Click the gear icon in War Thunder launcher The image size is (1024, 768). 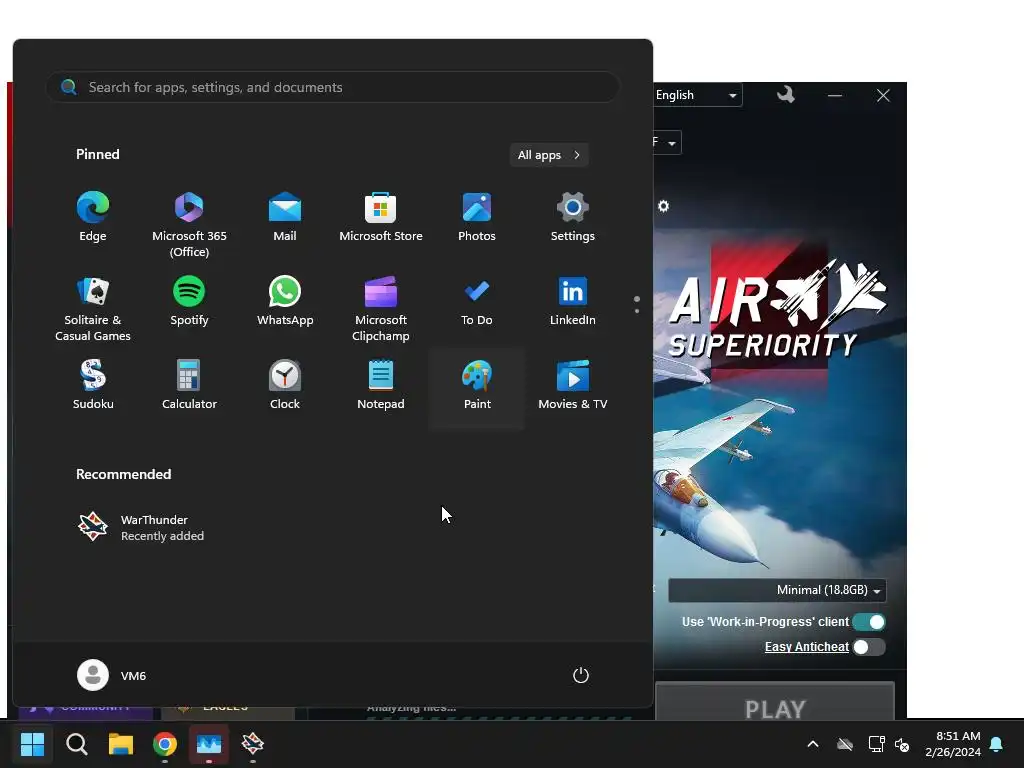664,206
